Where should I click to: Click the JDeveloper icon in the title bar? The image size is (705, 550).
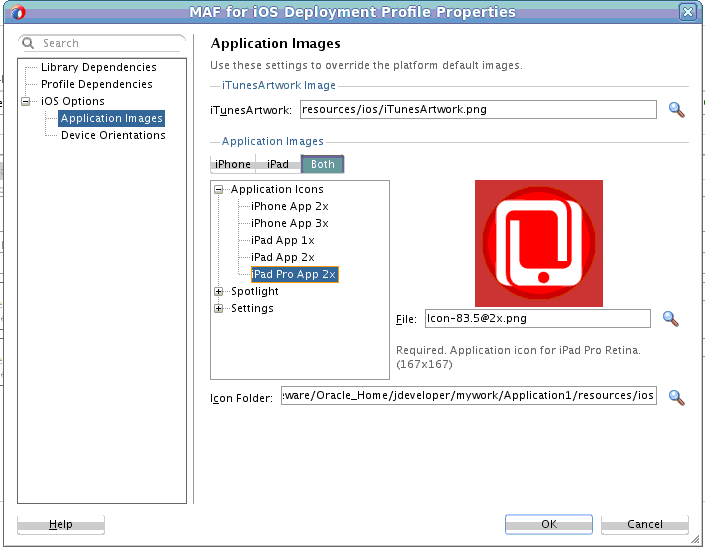click(18, 12)
